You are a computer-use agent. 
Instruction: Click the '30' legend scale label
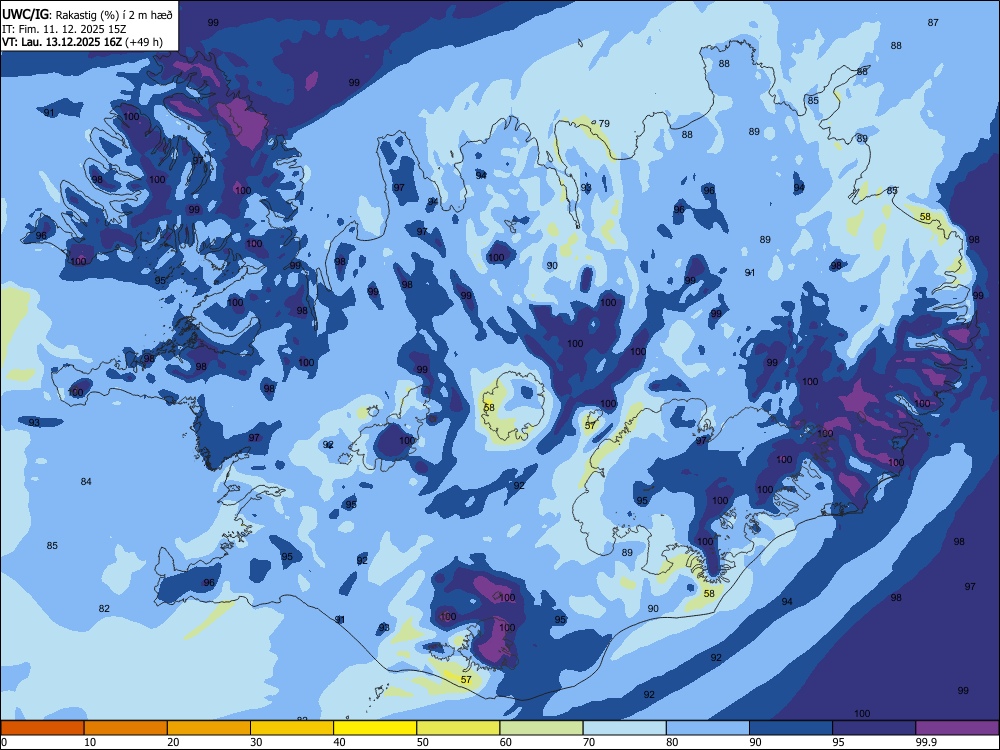coord(256,742)
